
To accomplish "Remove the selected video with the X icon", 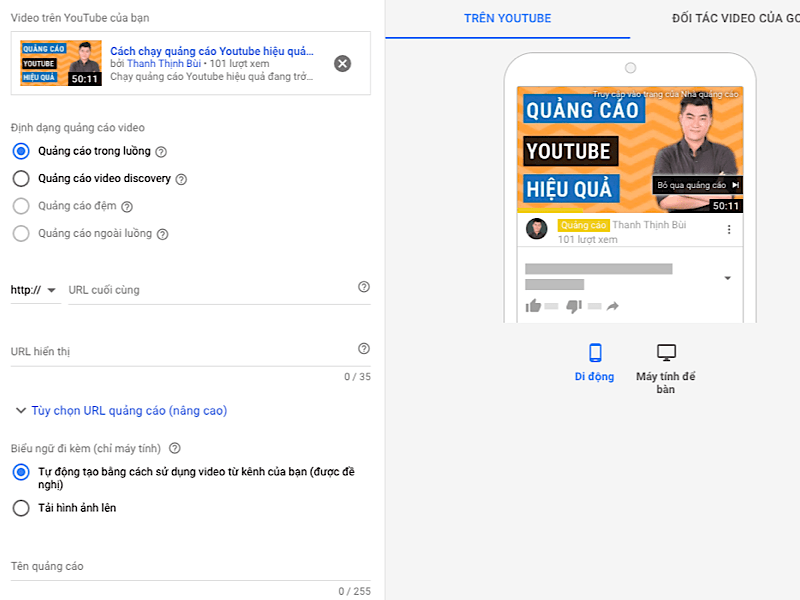I will click(x=342, y=63).
